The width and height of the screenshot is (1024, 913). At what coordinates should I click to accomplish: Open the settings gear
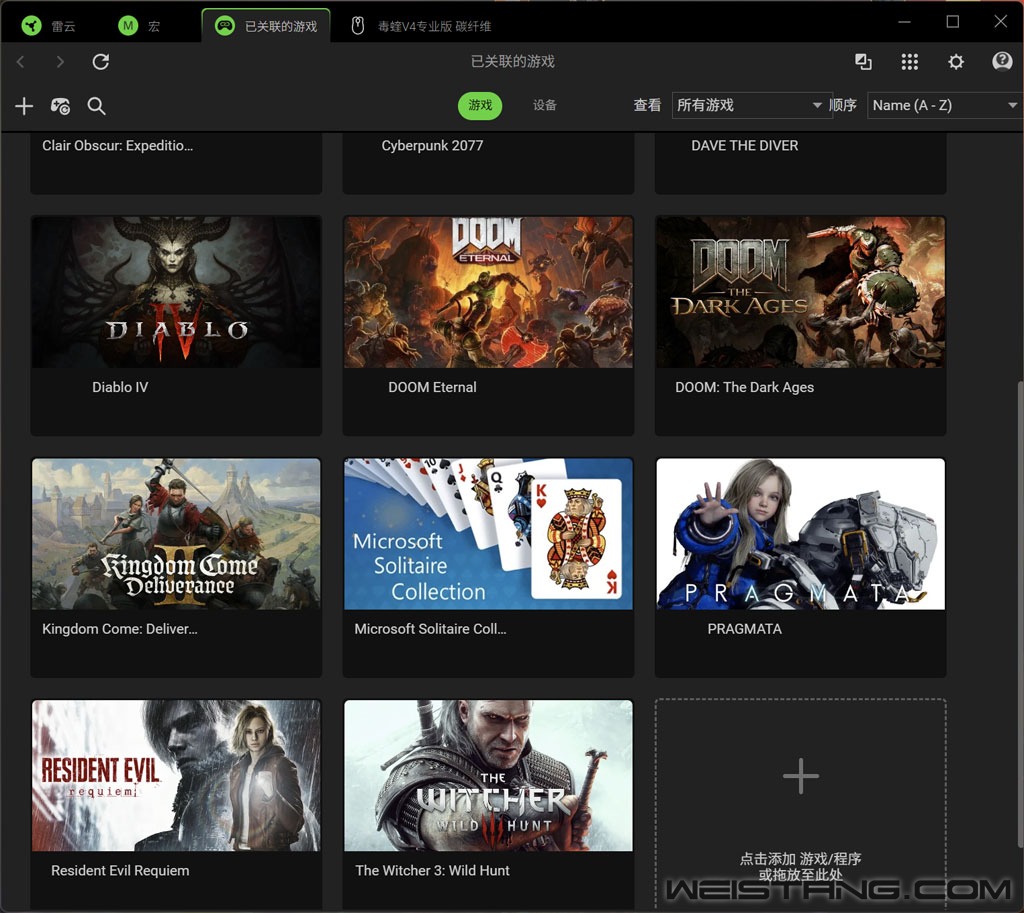(956, 61)
